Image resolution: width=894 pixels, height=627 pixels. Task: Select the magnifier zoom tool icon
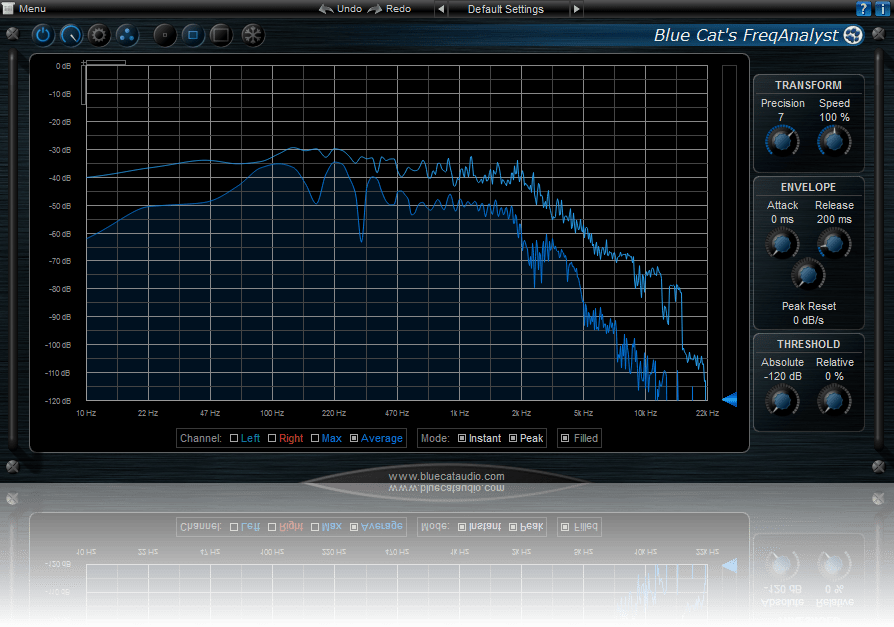[x=70, y=35]
